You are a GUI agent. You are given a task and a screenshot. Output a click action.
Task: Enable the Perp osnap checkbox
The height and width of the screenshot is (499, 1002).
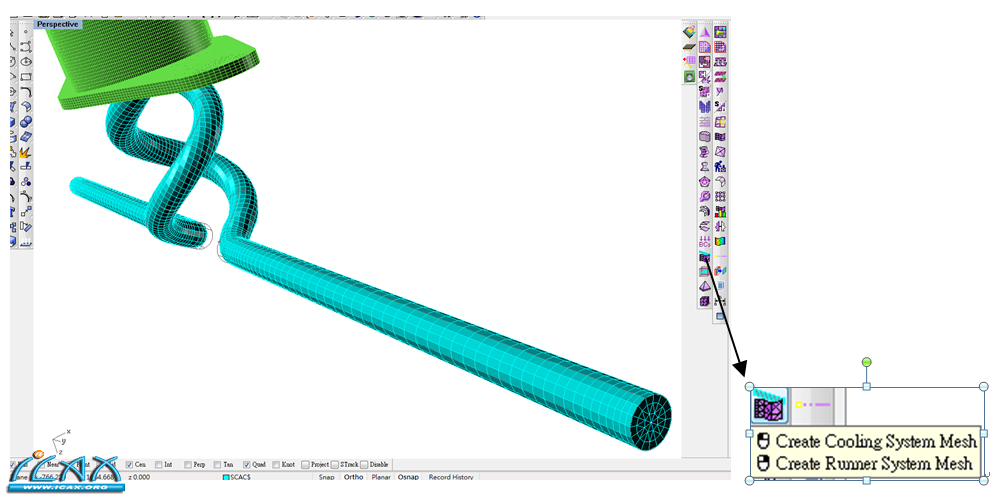(x=188, y=464)
